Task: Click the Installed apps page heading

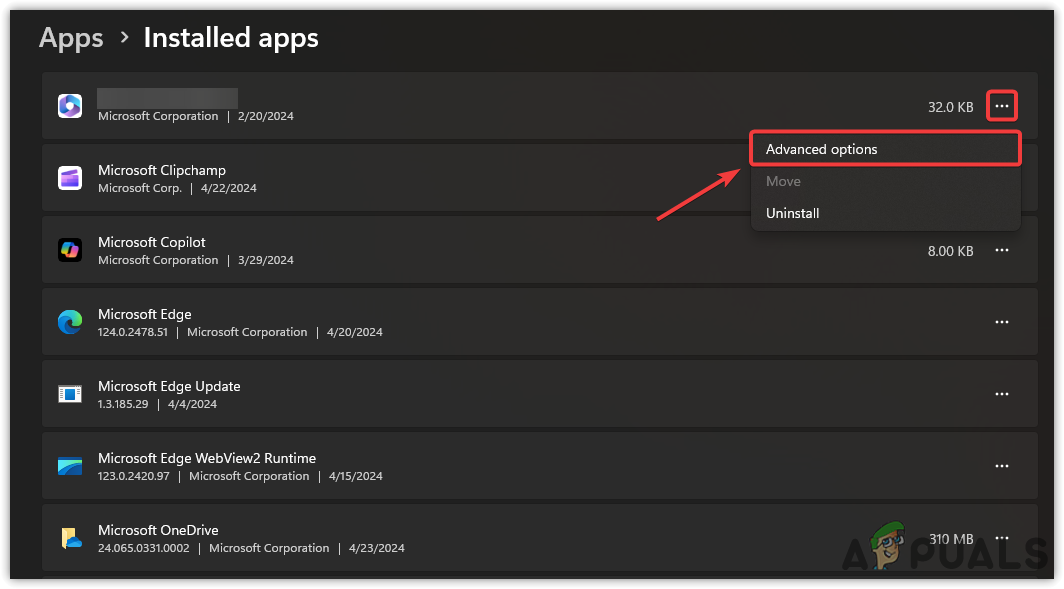Action: 231,38
